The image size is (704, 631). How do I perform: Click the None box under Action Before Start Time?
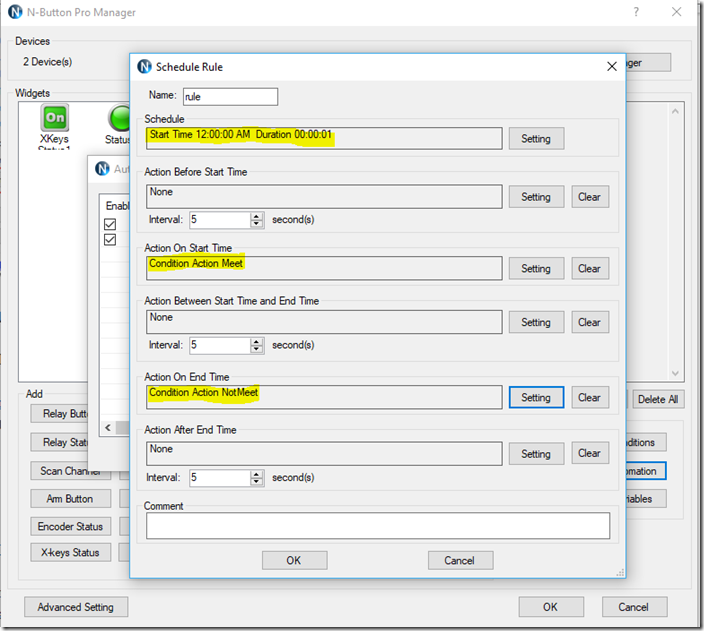[x=324, y=197]
